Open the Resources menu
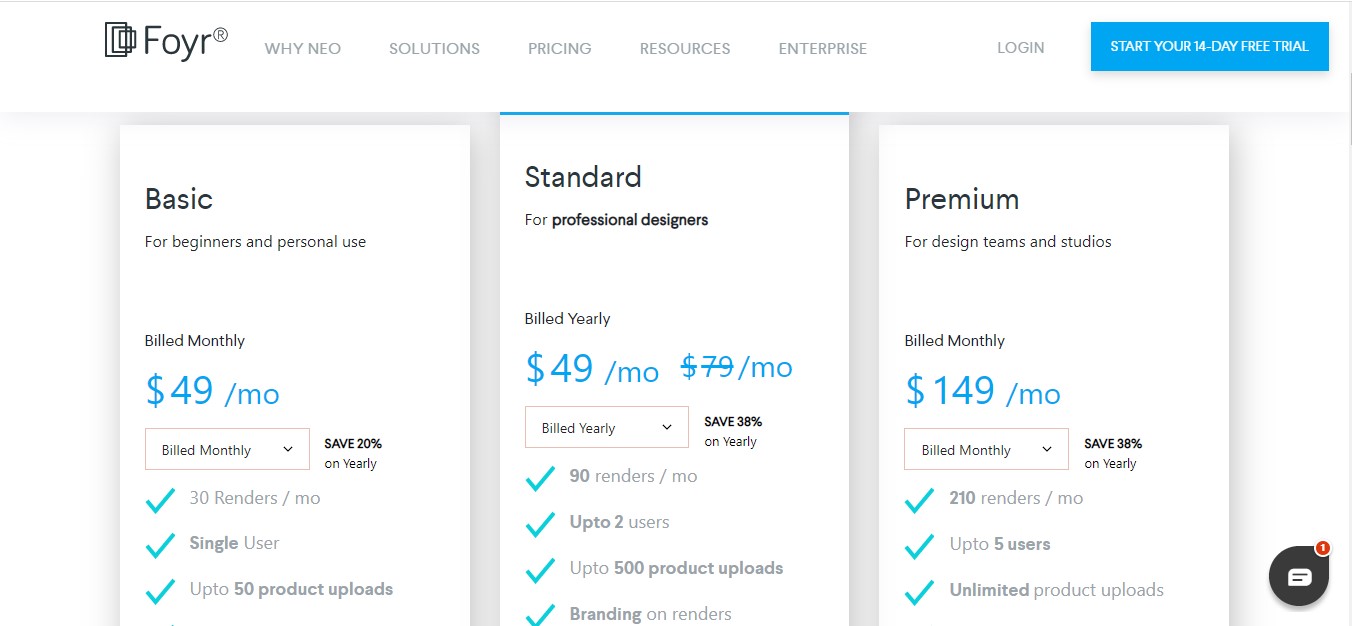The image size is (1352, 626). click(685, 48)
